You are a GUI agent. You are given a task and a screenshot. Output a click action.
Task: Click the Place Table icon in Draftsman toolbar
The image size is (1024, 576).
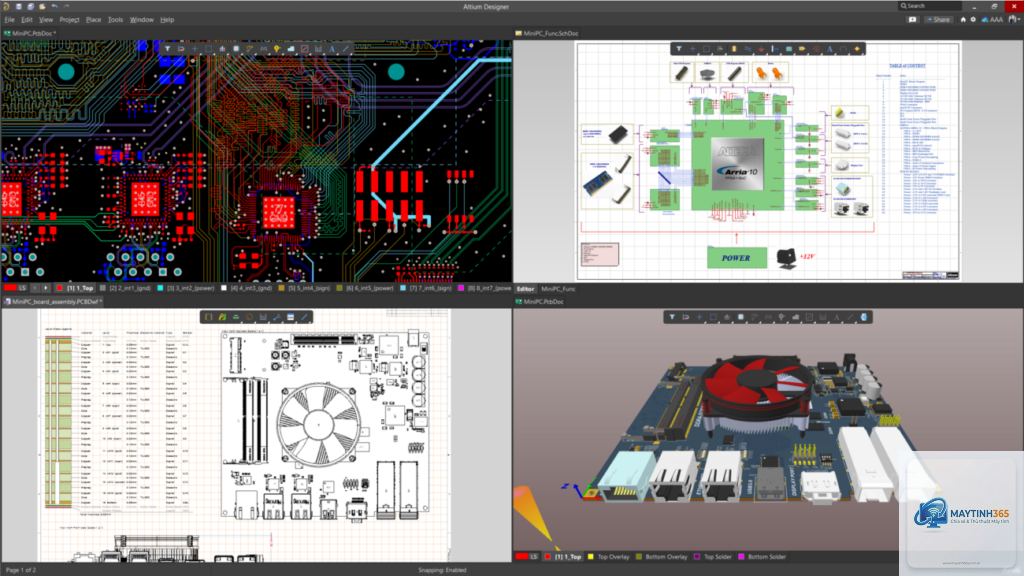pos(291,317)
